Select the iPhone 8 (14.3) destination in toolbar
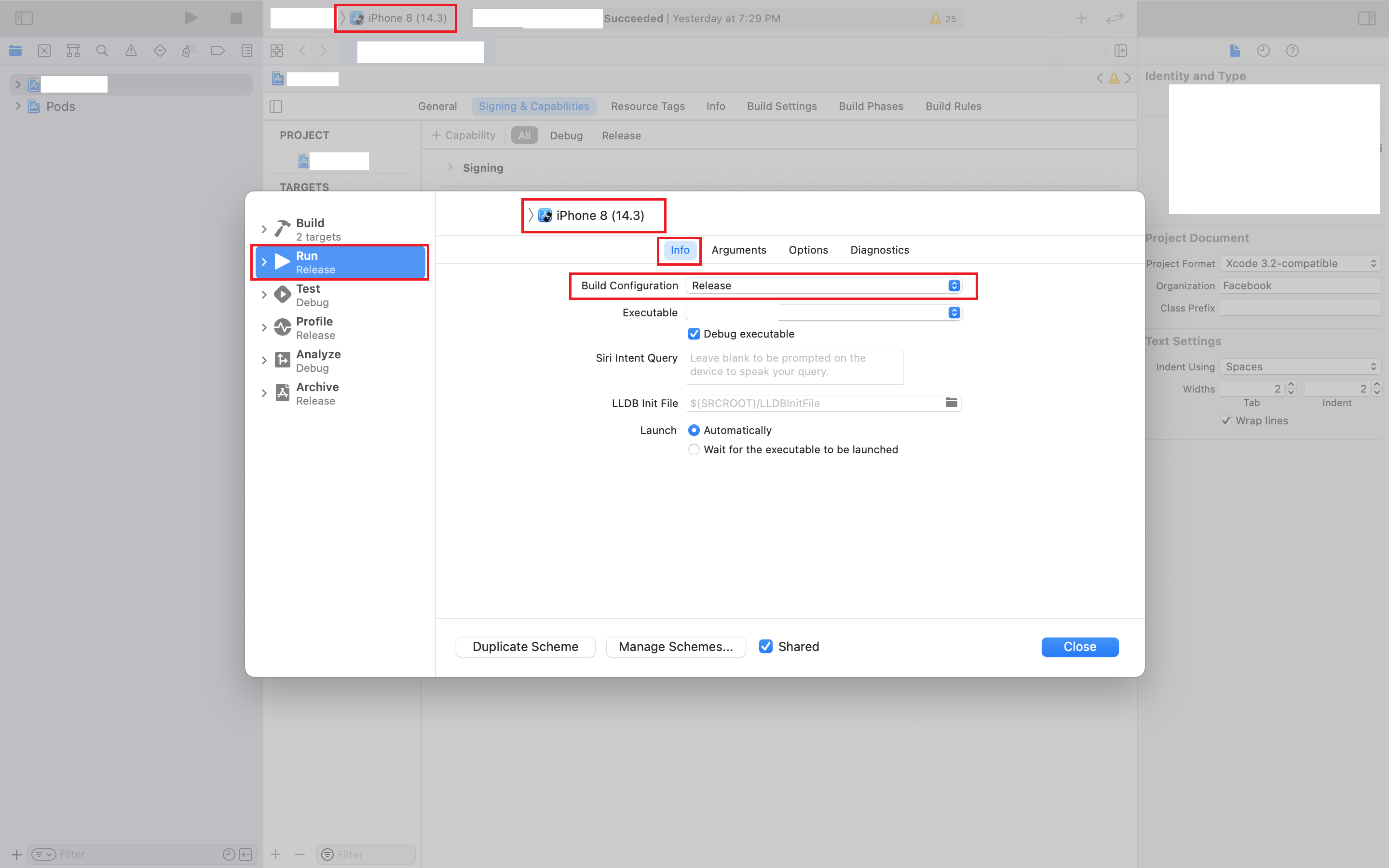The image size is (1389, 868). pos(398,18)
